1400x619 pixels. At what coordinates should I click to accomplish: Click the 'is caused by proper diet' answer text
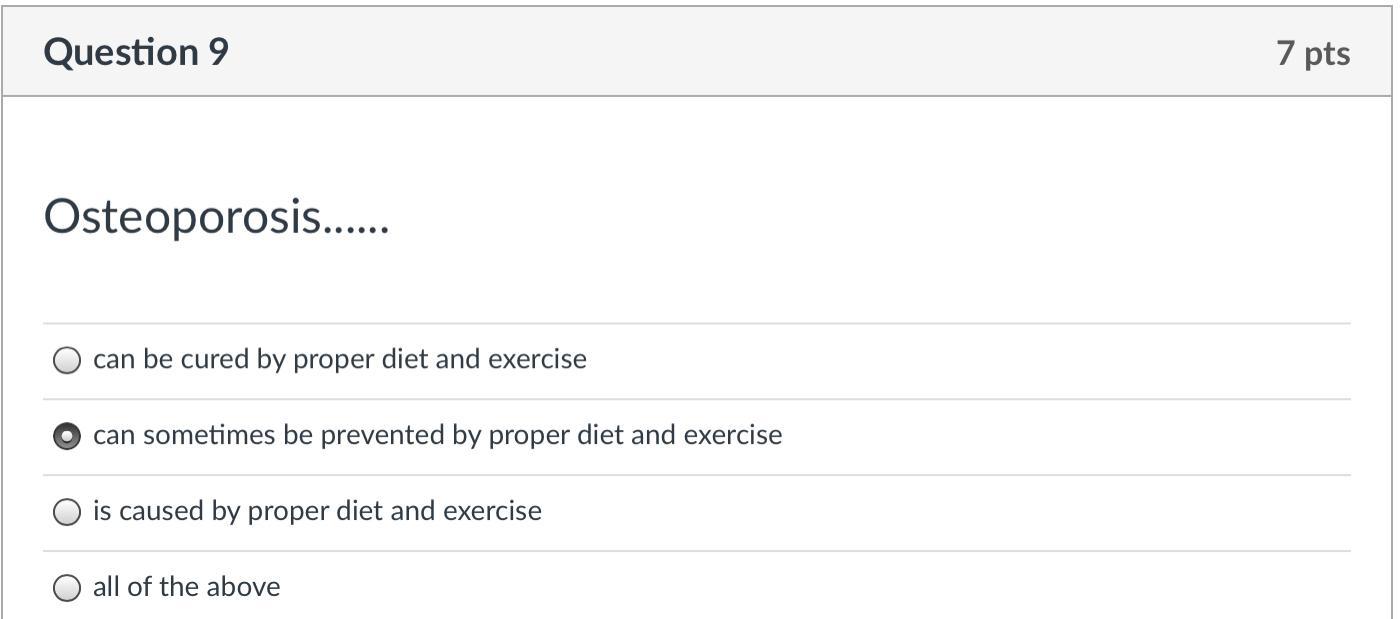pyautogui.click(x=317, y=511)
